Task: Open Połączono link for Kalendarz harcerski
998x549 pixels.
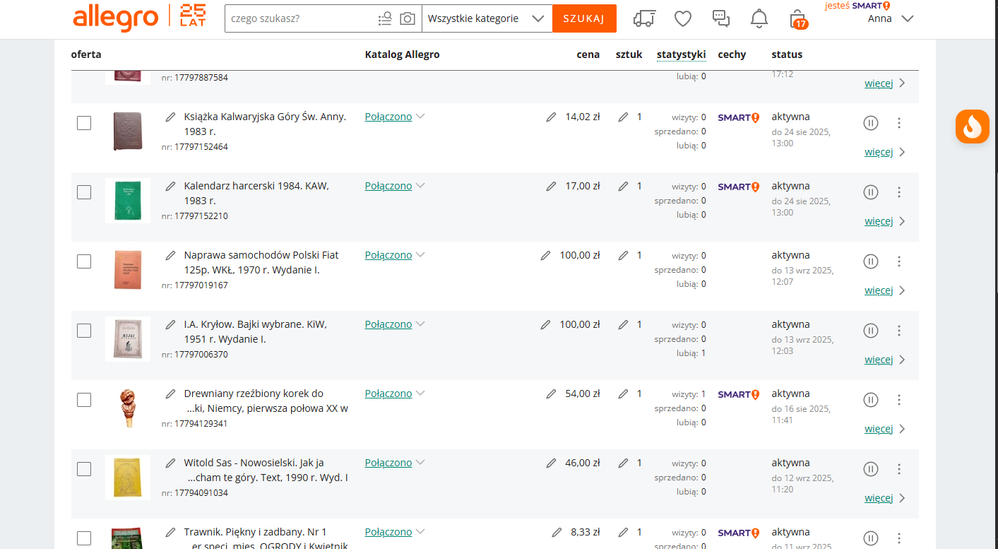Action: click(x=388, y=186)
